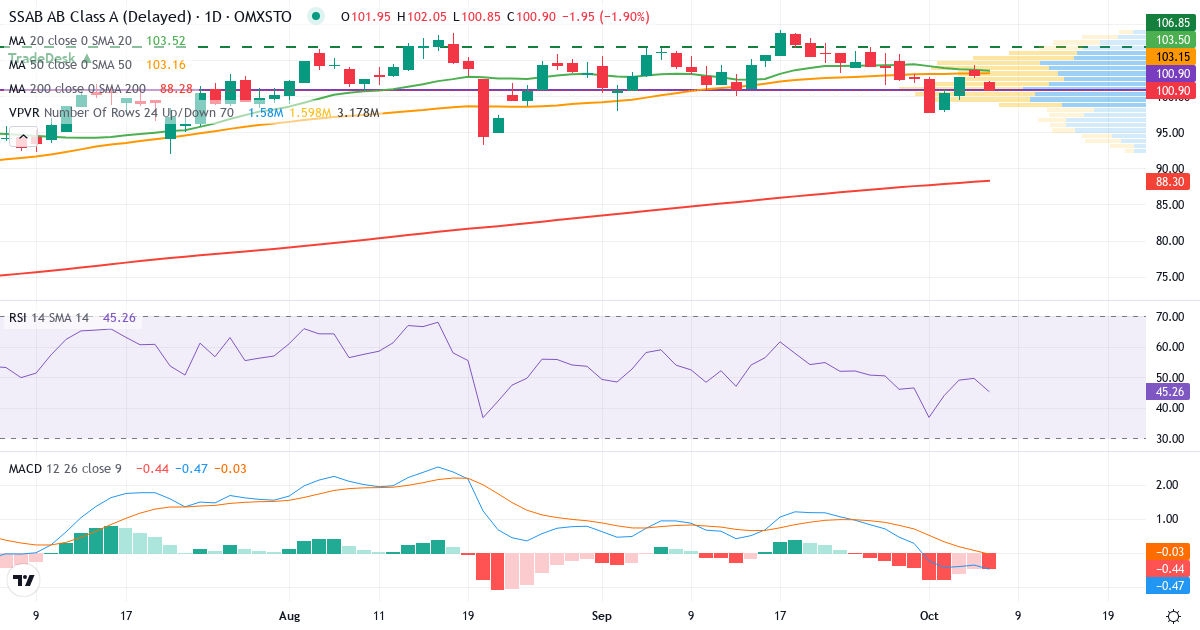1200x630 pixels.
Task: Click the large red candle near August 19
Action: 484,107
